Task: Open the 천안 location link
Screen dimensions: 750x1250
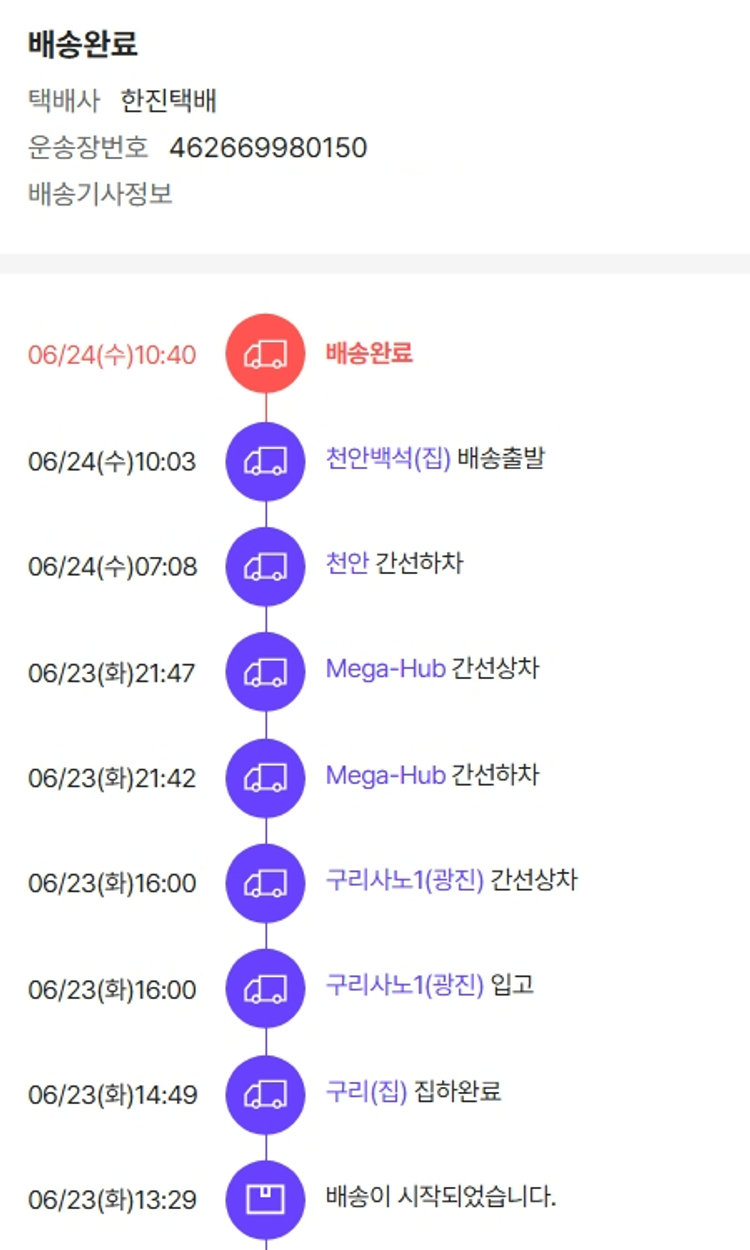Action: click(347, 564)
